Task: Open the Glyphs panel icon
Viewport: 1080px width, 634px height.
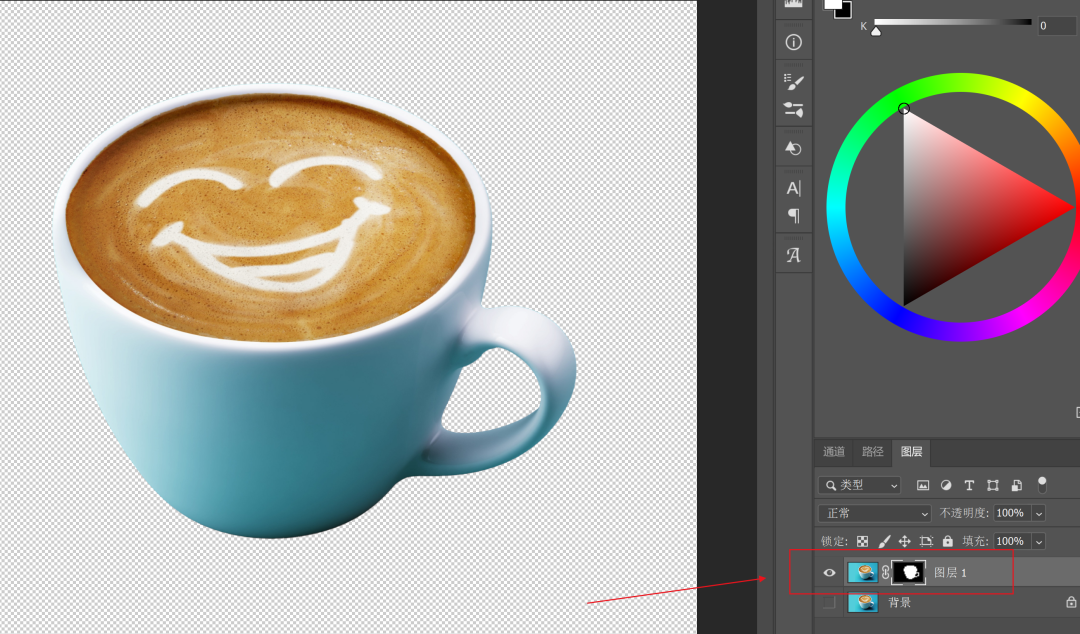Action: tap(794, 255)
